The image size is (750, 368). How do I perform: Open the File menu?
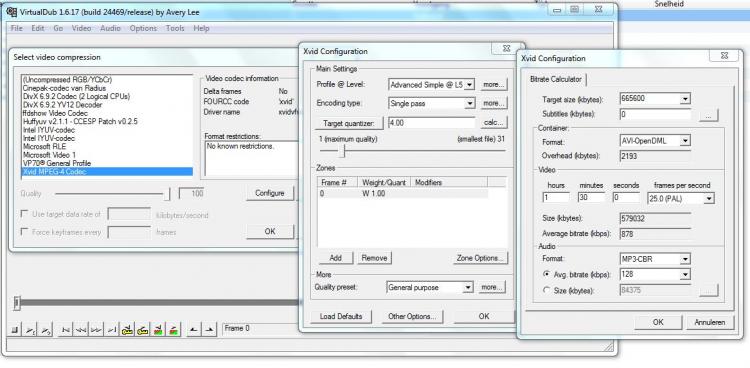pyautogui.click(x=16, y=28)
